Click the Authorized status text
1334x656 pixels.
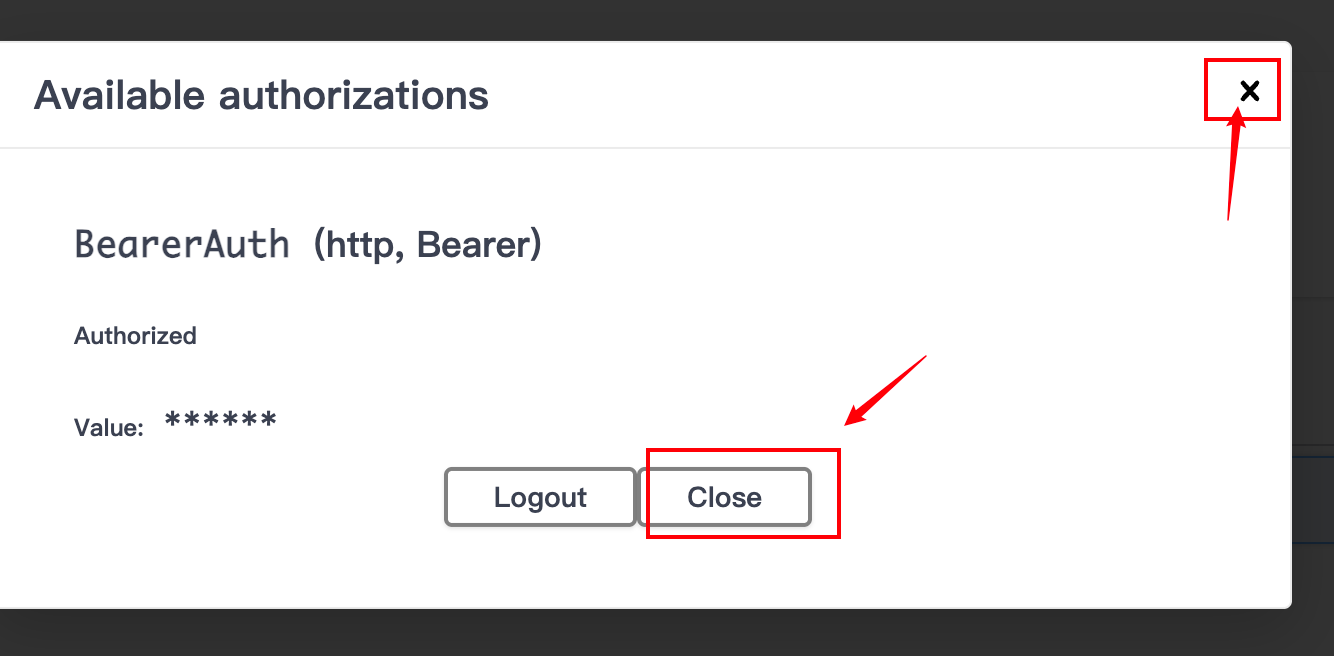coord(135,336)
